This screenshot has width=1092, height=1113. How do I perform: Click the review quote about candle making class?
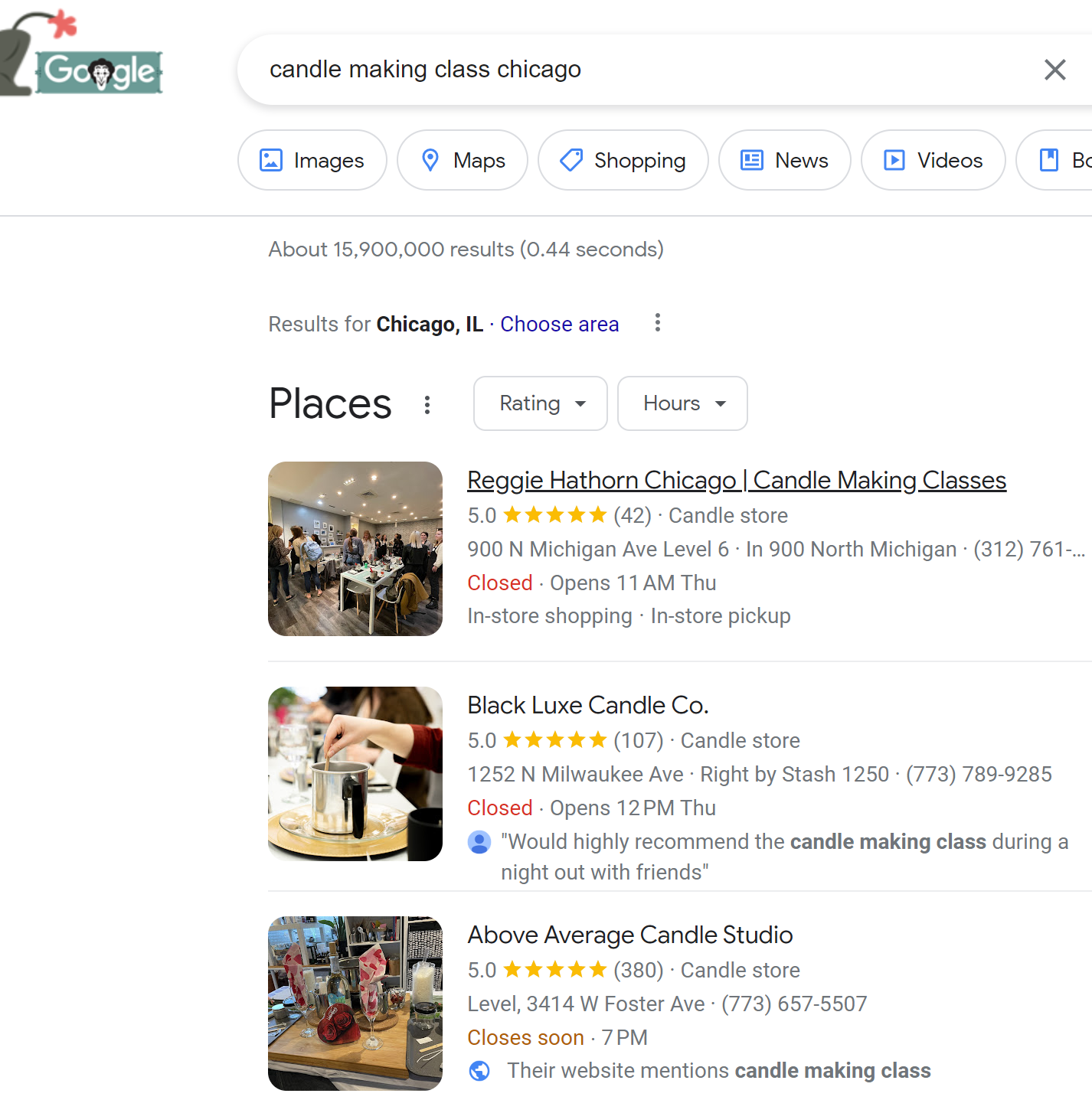(784, 857)
